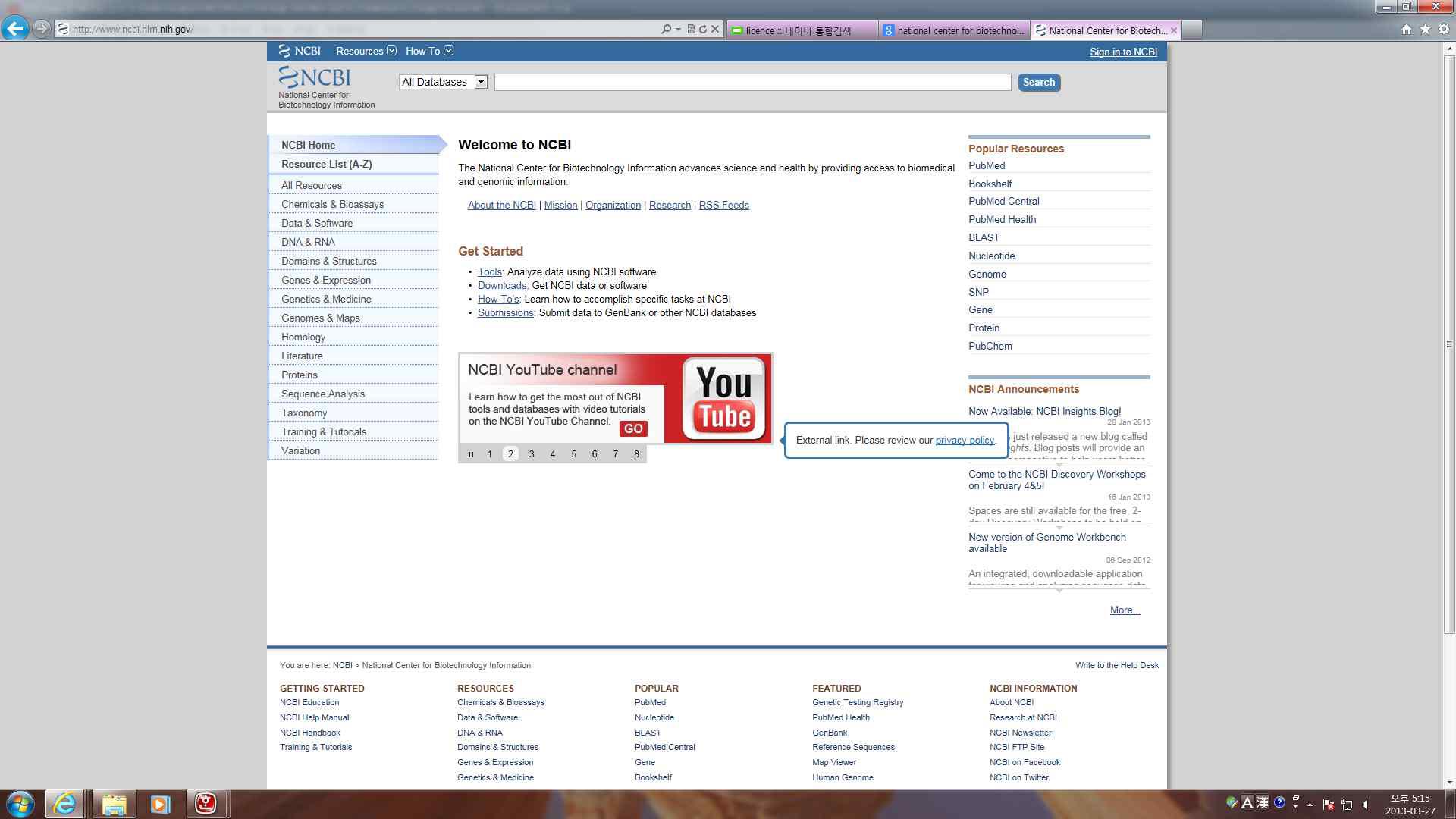Expand the Resources dropdown menu
This screenshot has height=819, width=1456.
click(x=365, y=51)
